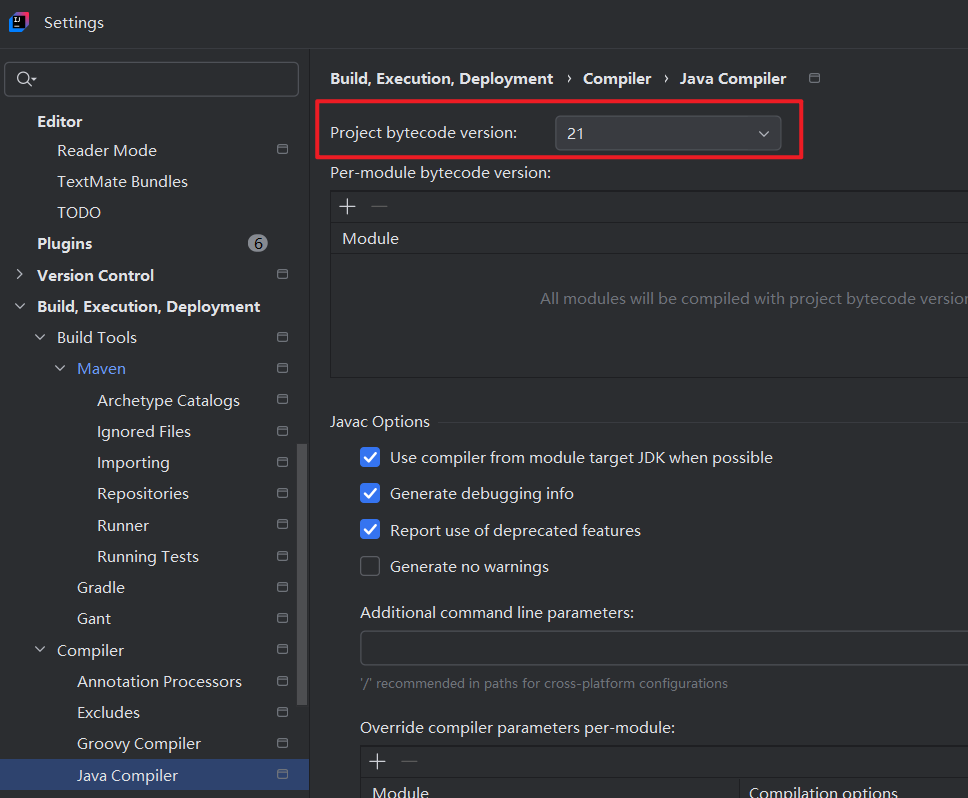Select Maven in the settings tree
The height and width of the screenshot is (798, 968).
click(x=101, y=368)
